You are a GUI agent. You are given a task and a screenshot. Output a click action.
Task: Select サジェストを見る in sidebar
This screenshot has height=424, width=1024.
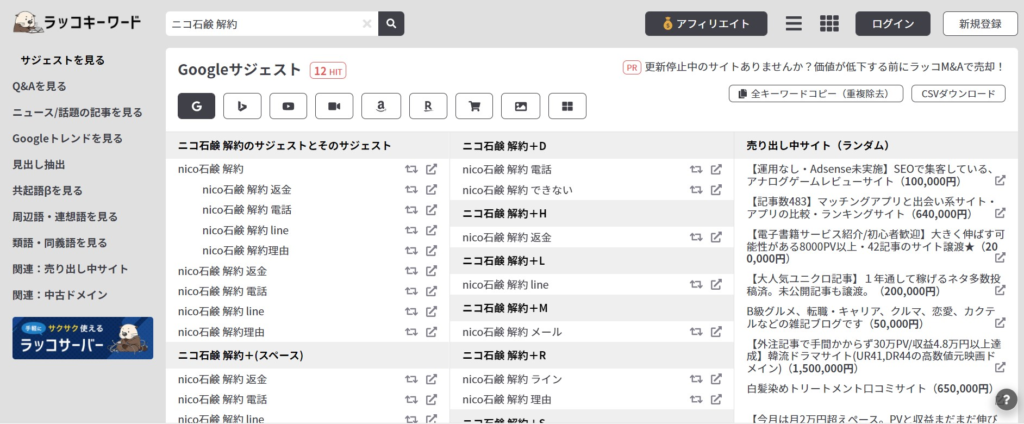click(x=63, y=60)
